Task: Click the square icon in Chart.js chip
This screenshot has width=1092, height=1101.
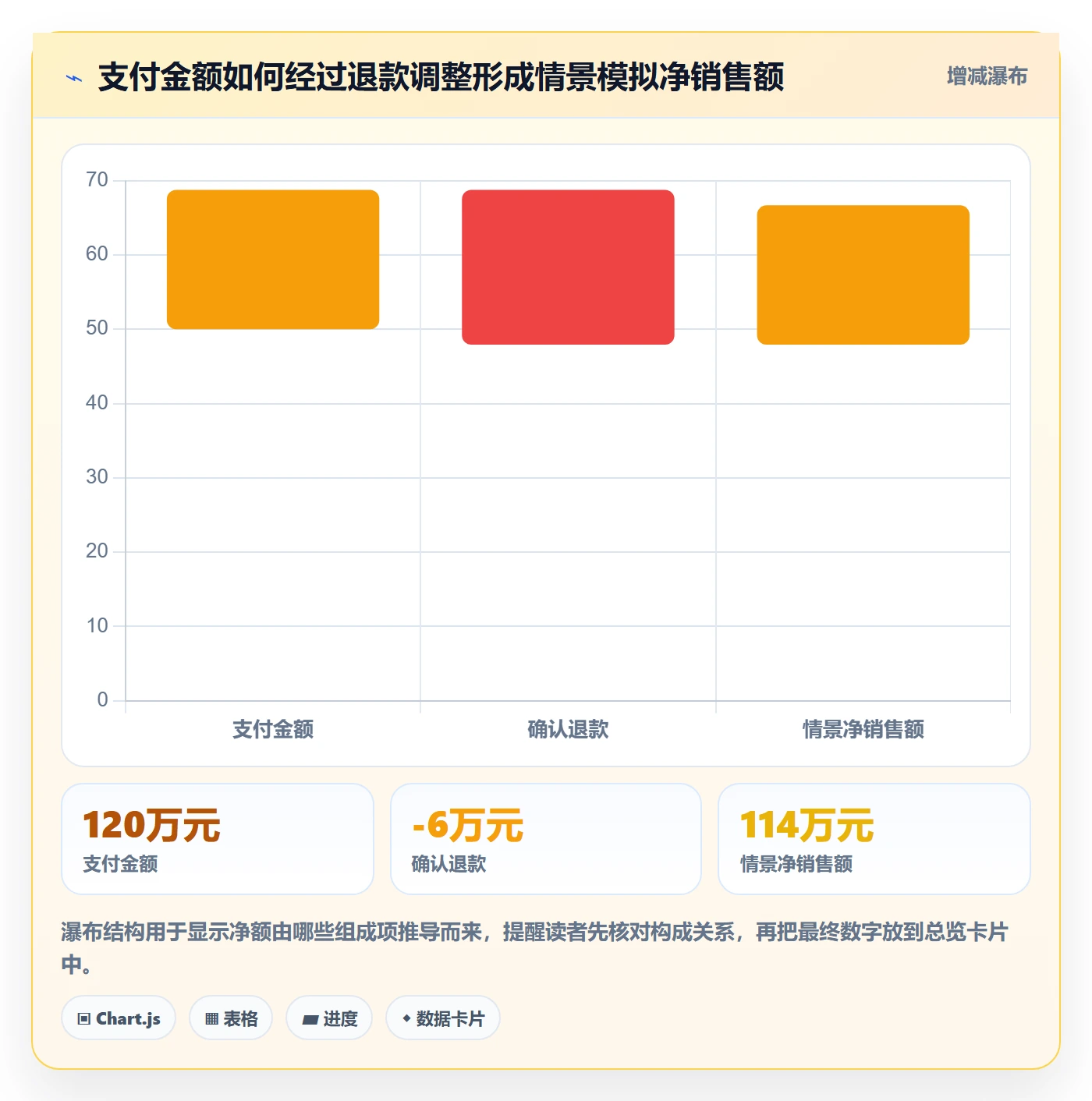Action: [x=84, y=1019]
